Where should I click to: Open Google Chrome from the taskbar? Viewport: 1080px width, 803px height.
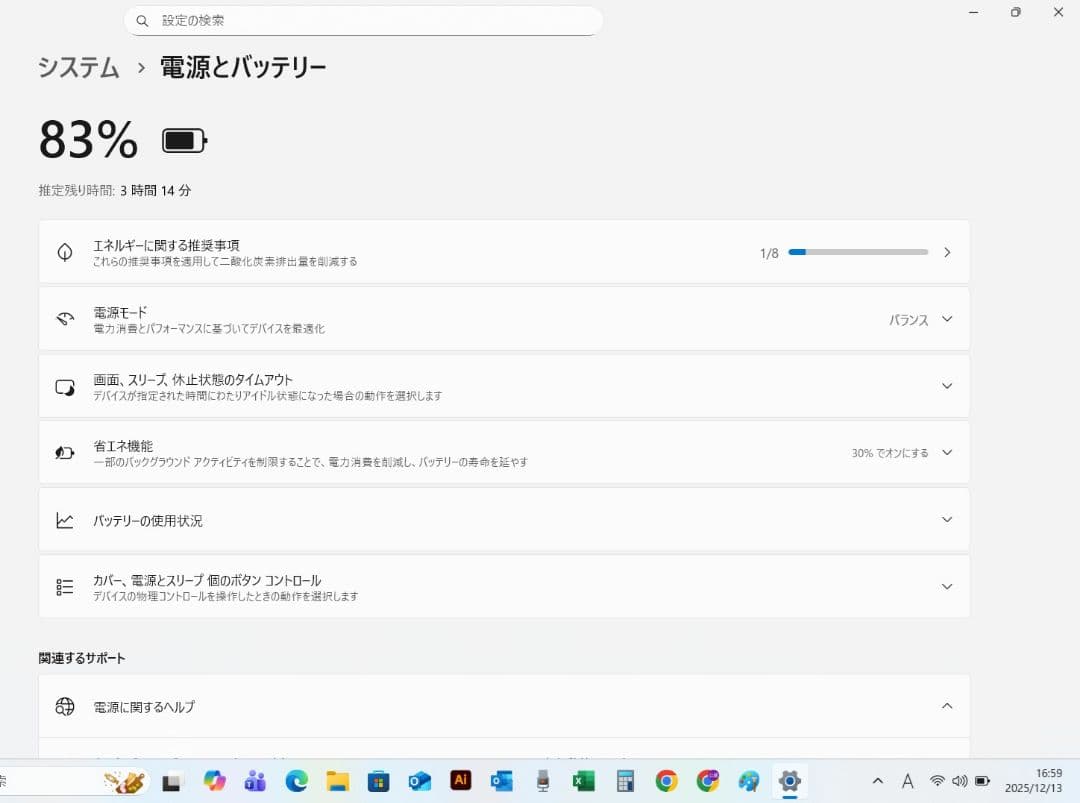(665, 782)
